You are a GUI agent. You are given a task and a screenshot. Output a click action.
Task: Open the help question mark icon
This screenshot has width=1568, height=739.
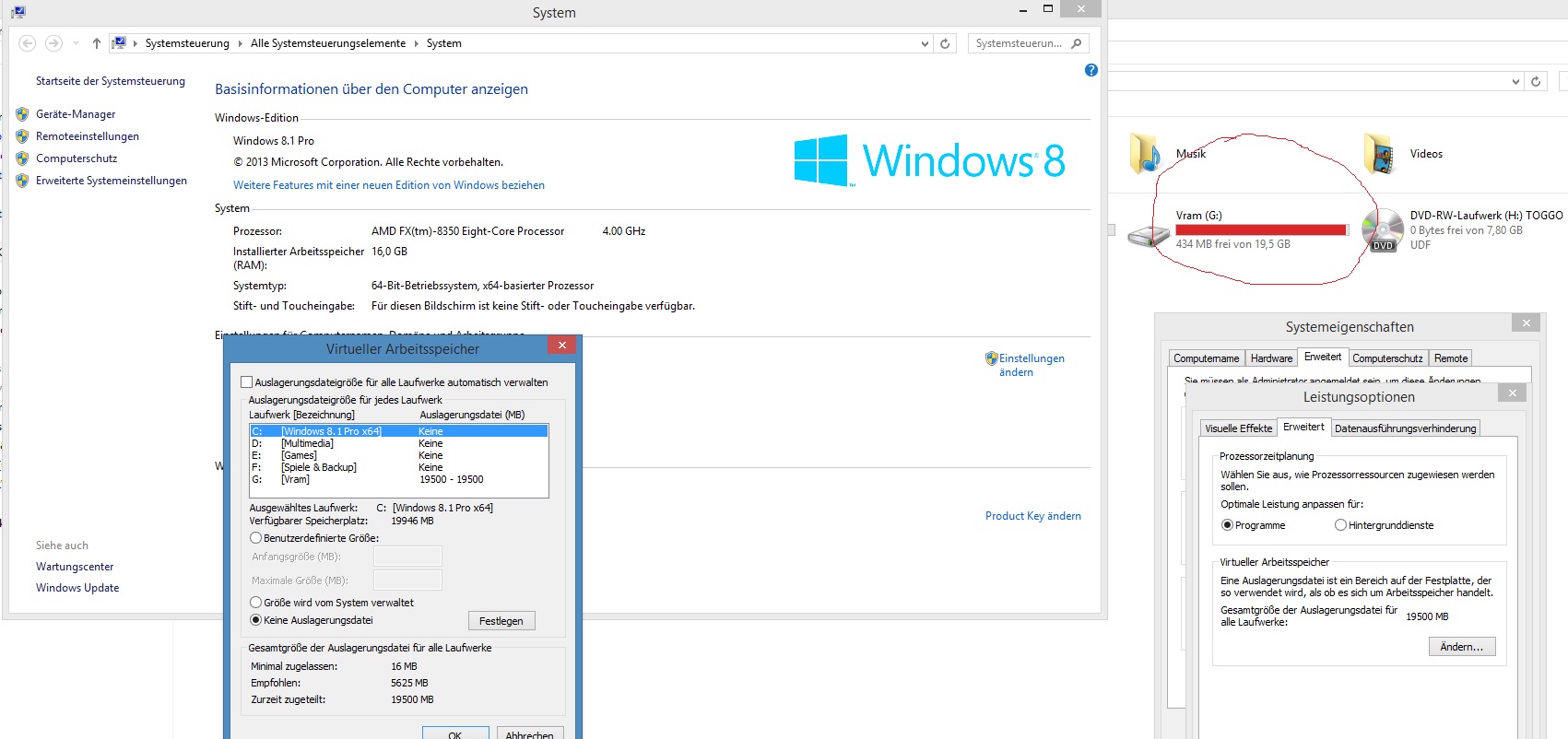point(1091,70)
